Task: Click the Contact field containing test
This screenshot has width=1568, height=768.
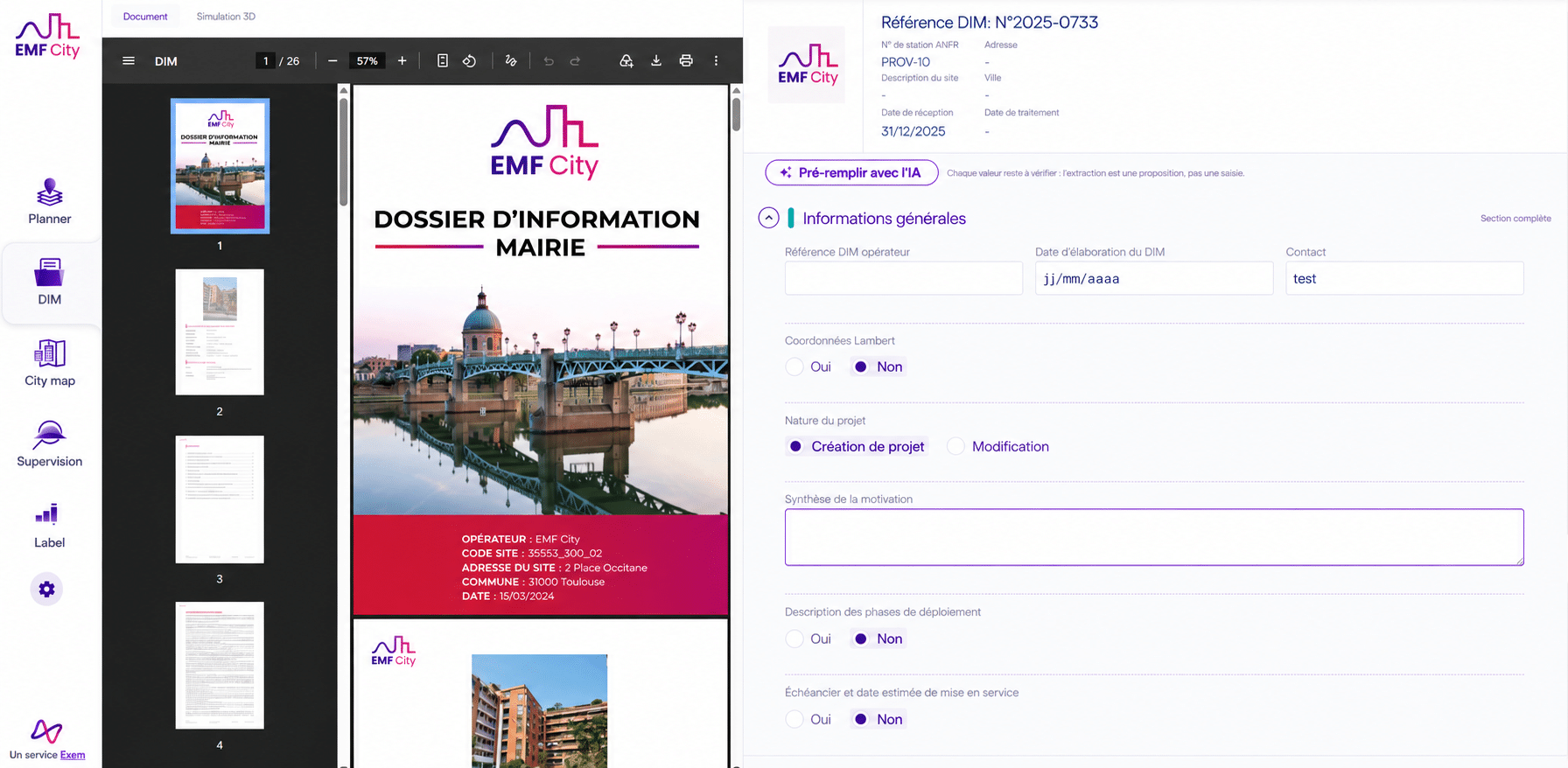Action: pyautogui.click(x=1404, y=278)
